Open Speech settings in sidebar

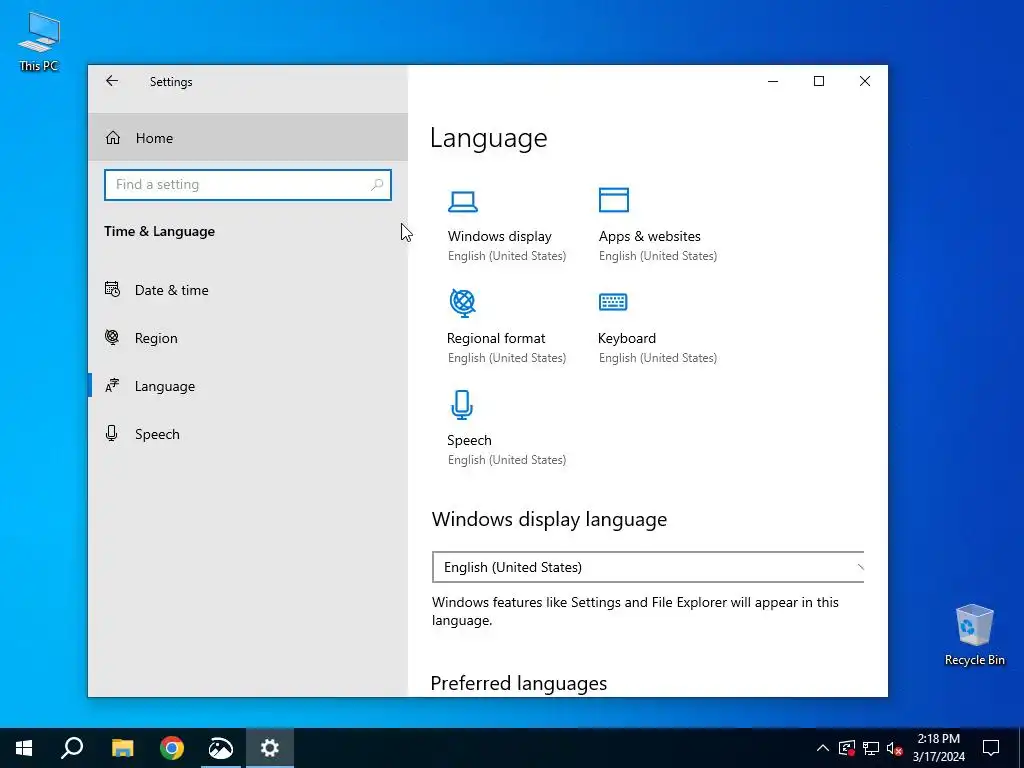click(248, 434)
